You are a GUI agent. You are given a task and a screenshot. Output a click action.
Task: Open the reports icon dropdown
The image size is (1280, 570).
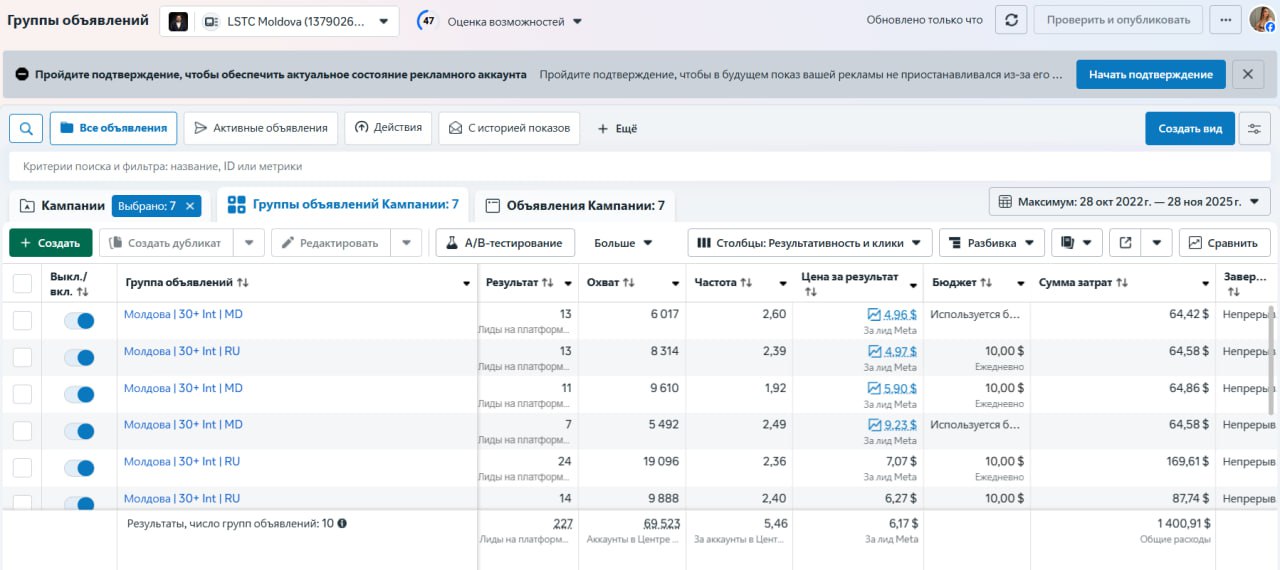(1077, 242)
